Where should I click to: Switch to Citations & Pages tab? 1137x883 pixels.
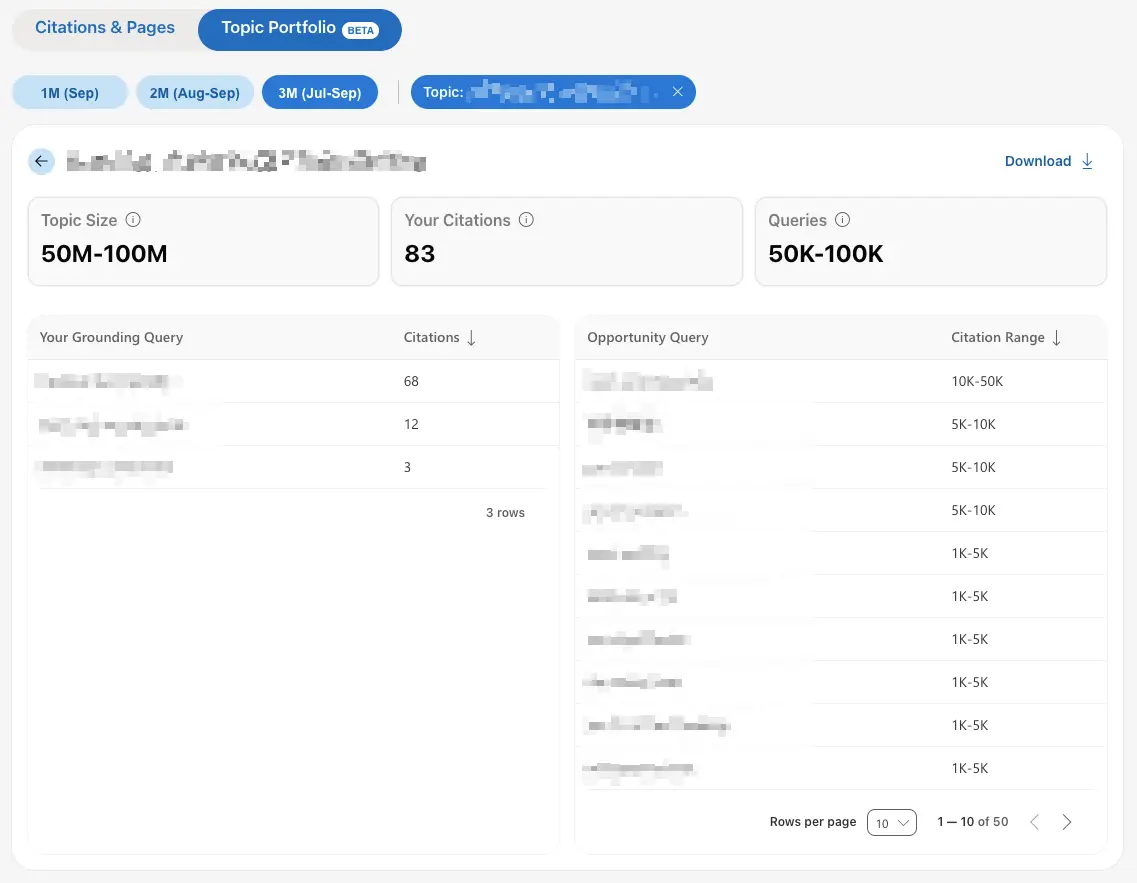104,28
